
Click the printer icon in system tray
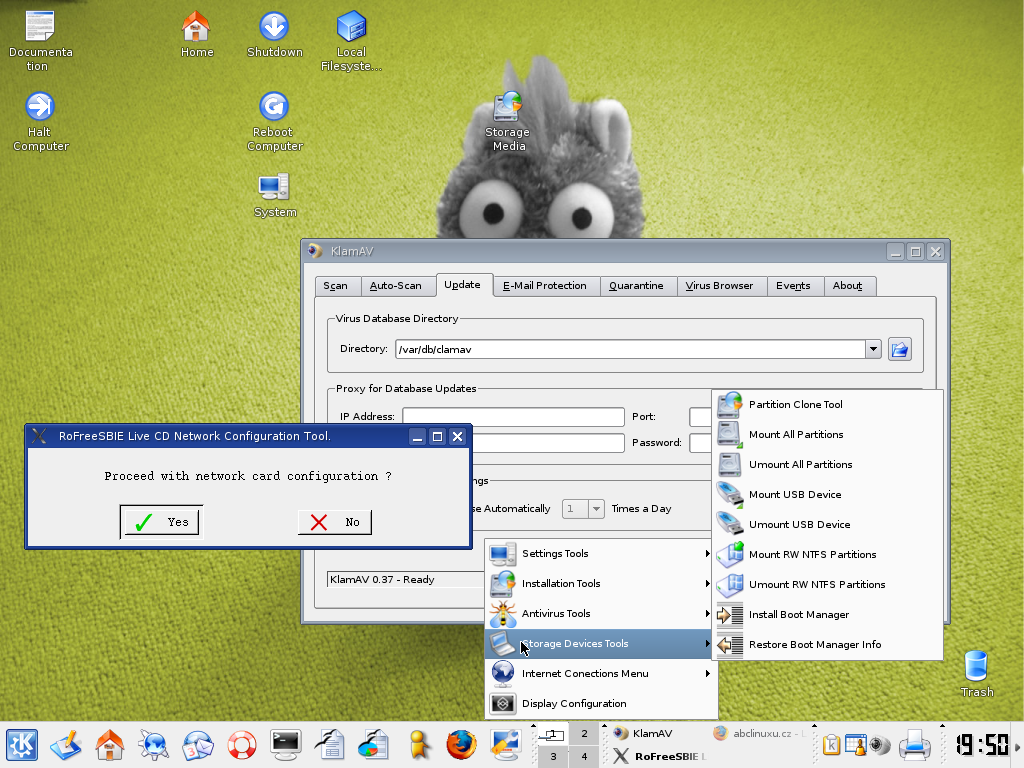914,744
